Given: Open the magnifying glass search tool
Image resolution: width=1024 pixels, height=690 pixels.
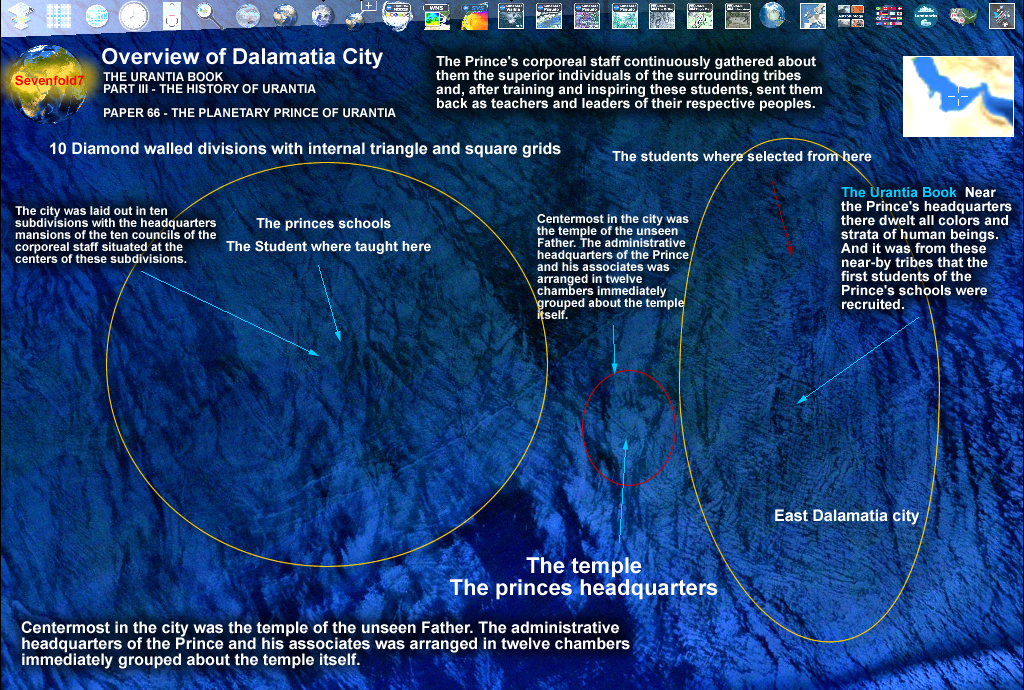Looking at the screenshot, I should pyautogui.click(x=210, y=16).
